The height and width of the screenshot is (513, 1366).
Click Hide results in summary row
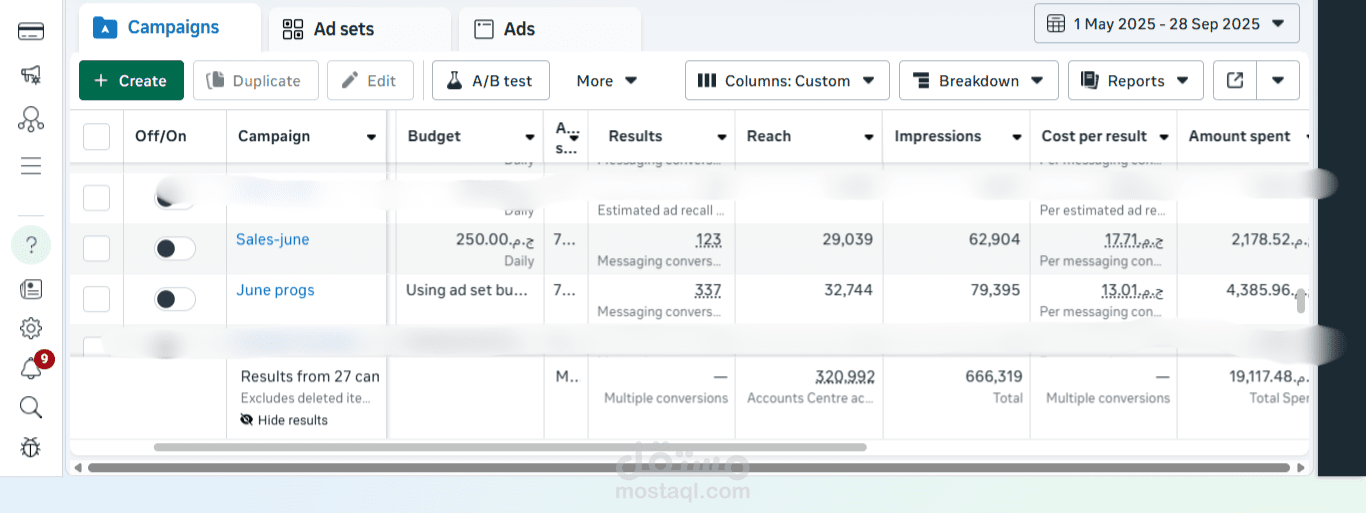click(284, 420)
